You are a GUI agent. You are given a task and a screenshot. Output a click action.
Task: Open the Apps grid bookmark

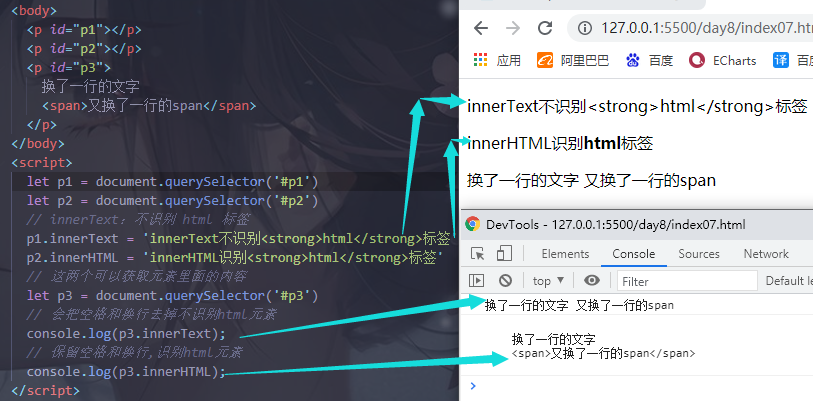[x=497, y=60]
